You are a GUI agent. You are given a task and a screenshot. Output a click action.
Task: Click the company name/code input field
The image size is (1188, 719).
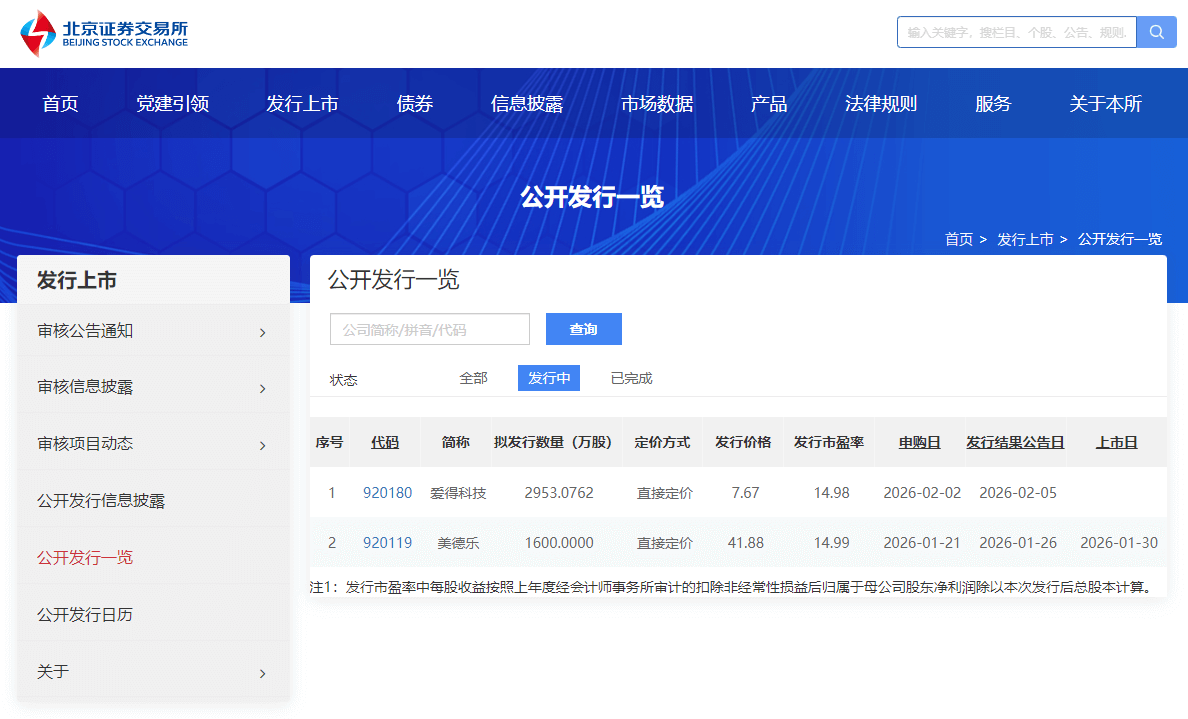(x=430, y=329)
